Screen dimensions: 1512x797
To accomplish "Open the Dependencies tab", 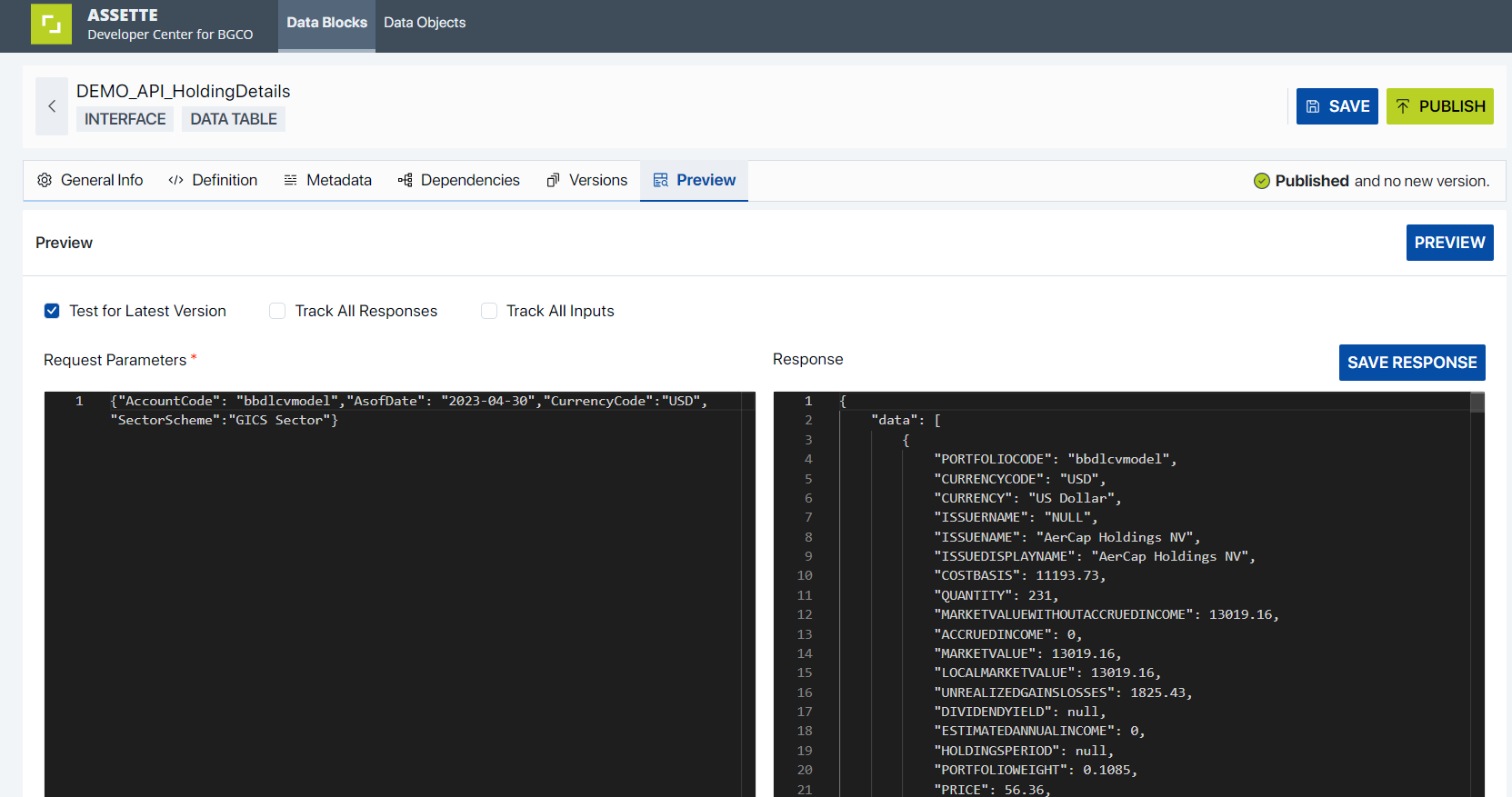I will pyautogui.click(x=458, y=180).
